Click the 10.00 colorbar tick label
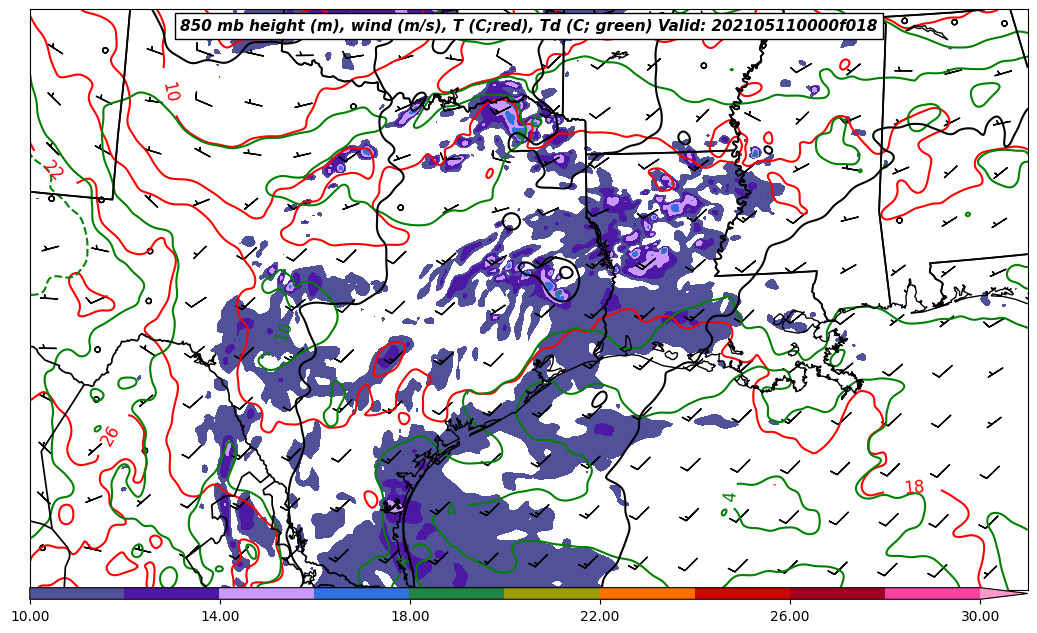The height and width of the screenshot is (633, 1037). [30, 617]
